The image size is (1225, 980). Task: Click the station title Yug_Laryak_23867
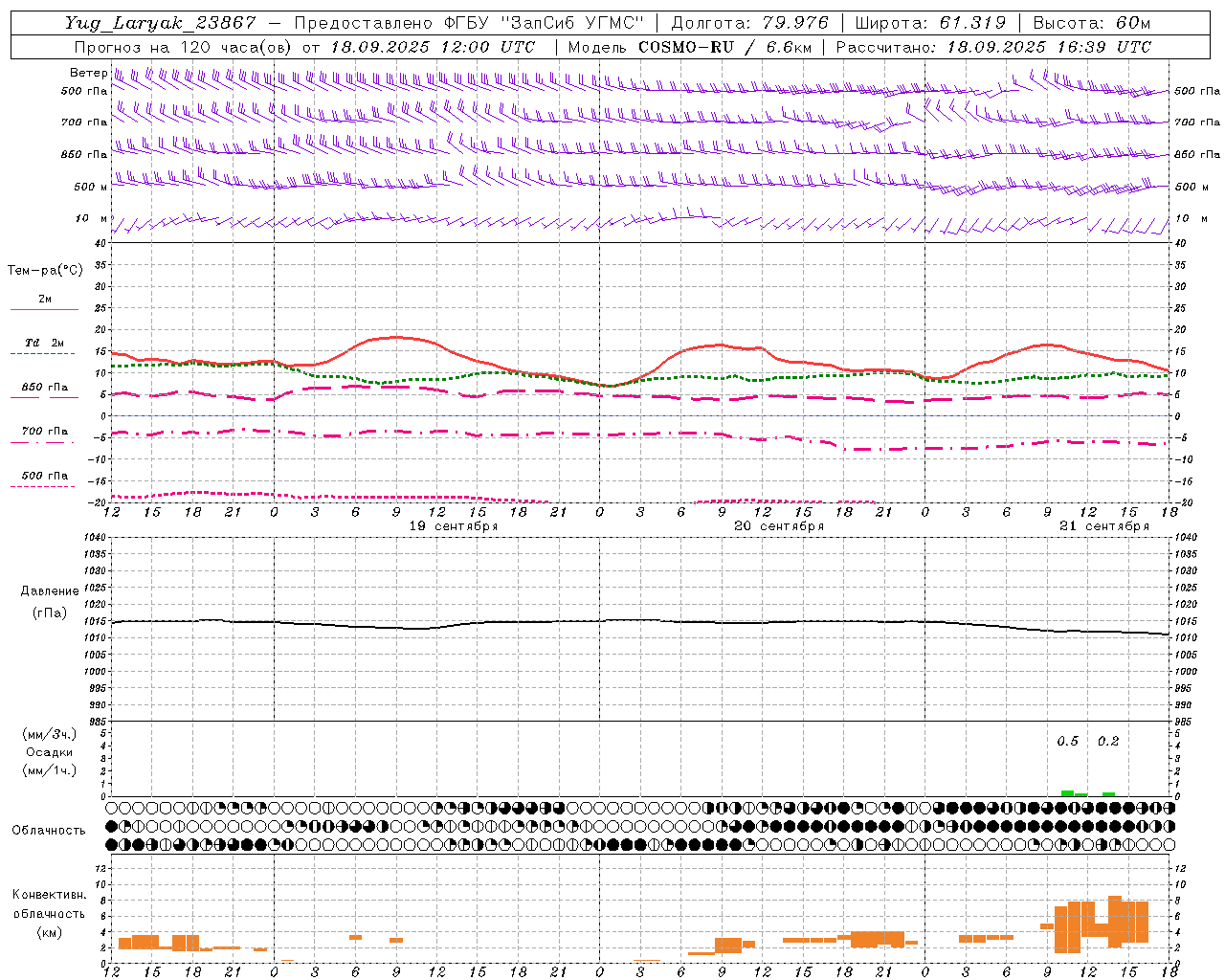pyautogui.click(x=160, y=23)
